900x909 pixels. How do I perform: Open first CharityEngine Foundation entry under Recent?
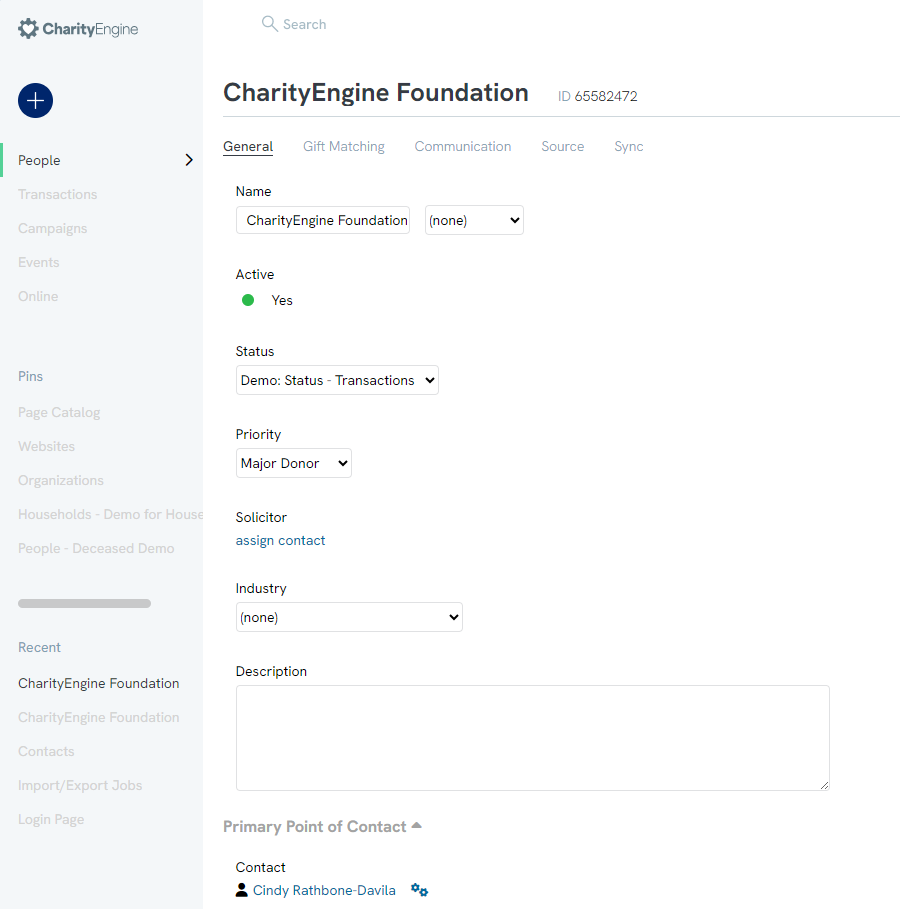click(99, 683)
